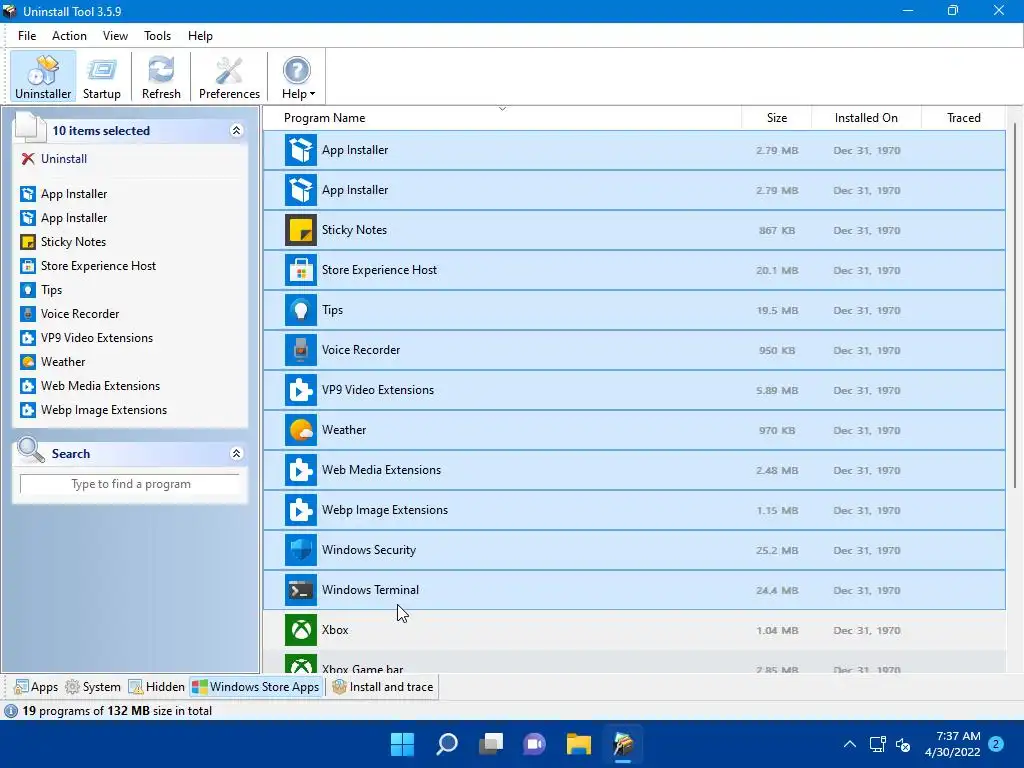This screenshot has width=1024, height=768.
Task: Select the Windows Security program name
Action: 369,550
